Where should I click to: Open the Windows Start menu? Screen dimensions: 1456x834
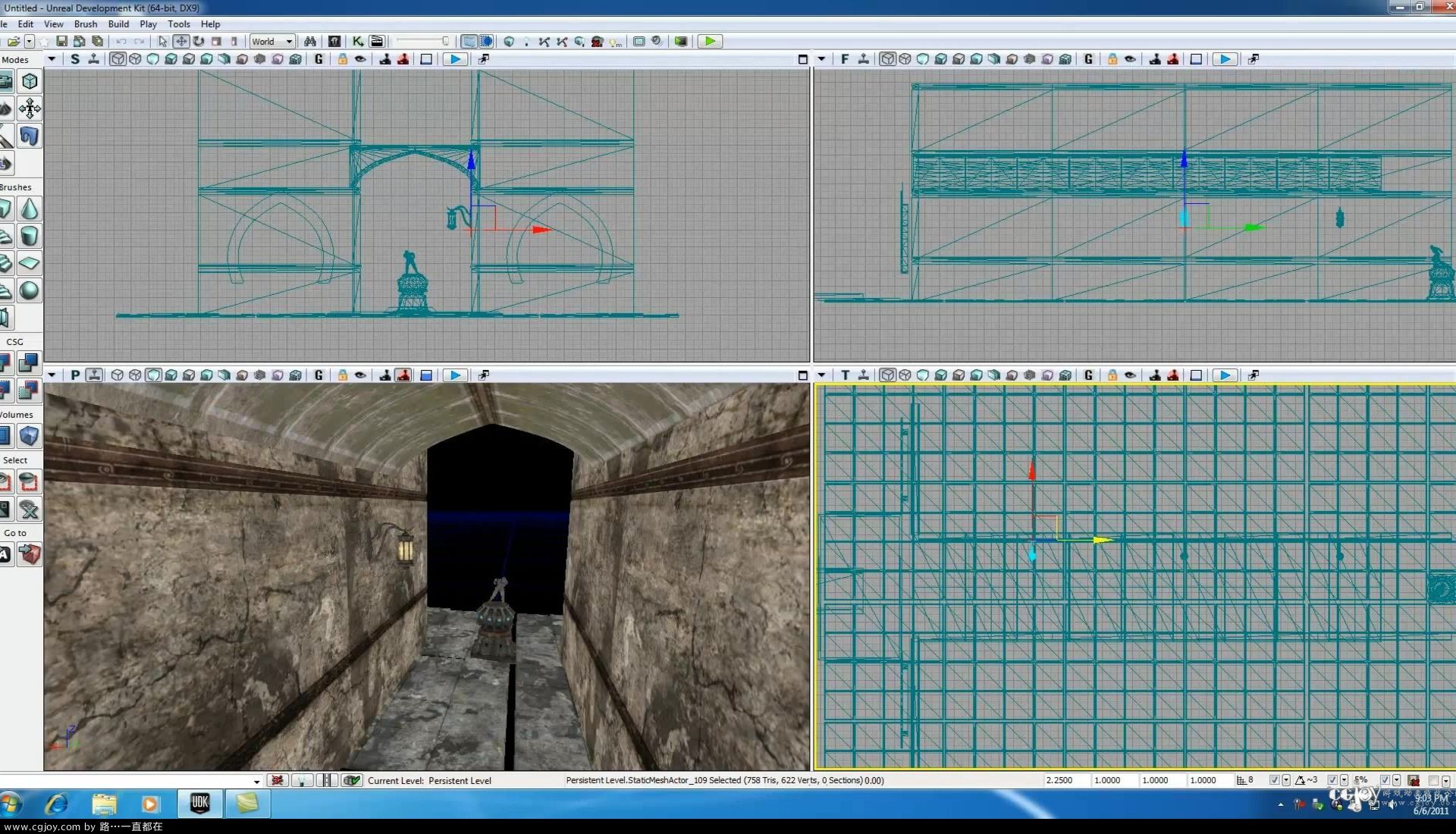click(x=11, y=803)
